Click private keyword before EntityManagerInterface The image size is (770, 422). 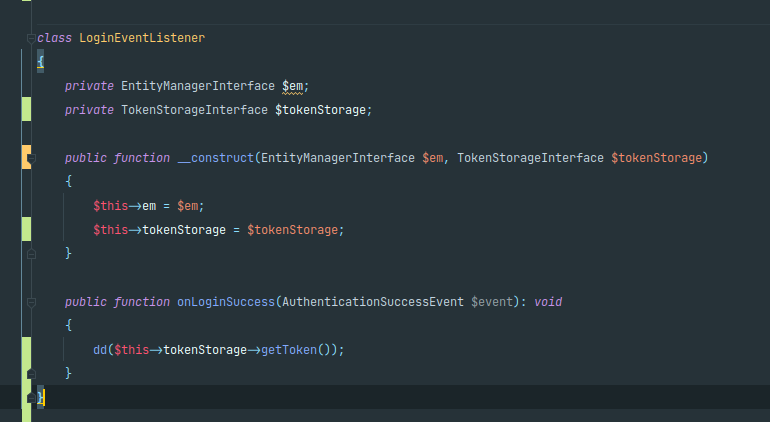click(89, 86)
